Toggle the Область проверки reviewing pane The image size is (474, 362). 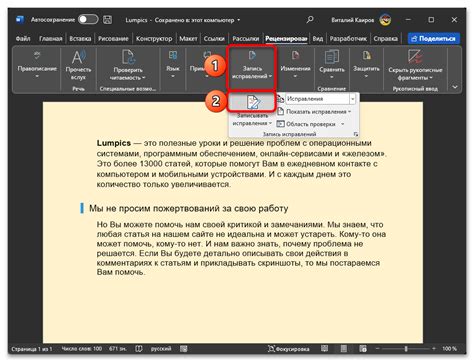[307, 124]
